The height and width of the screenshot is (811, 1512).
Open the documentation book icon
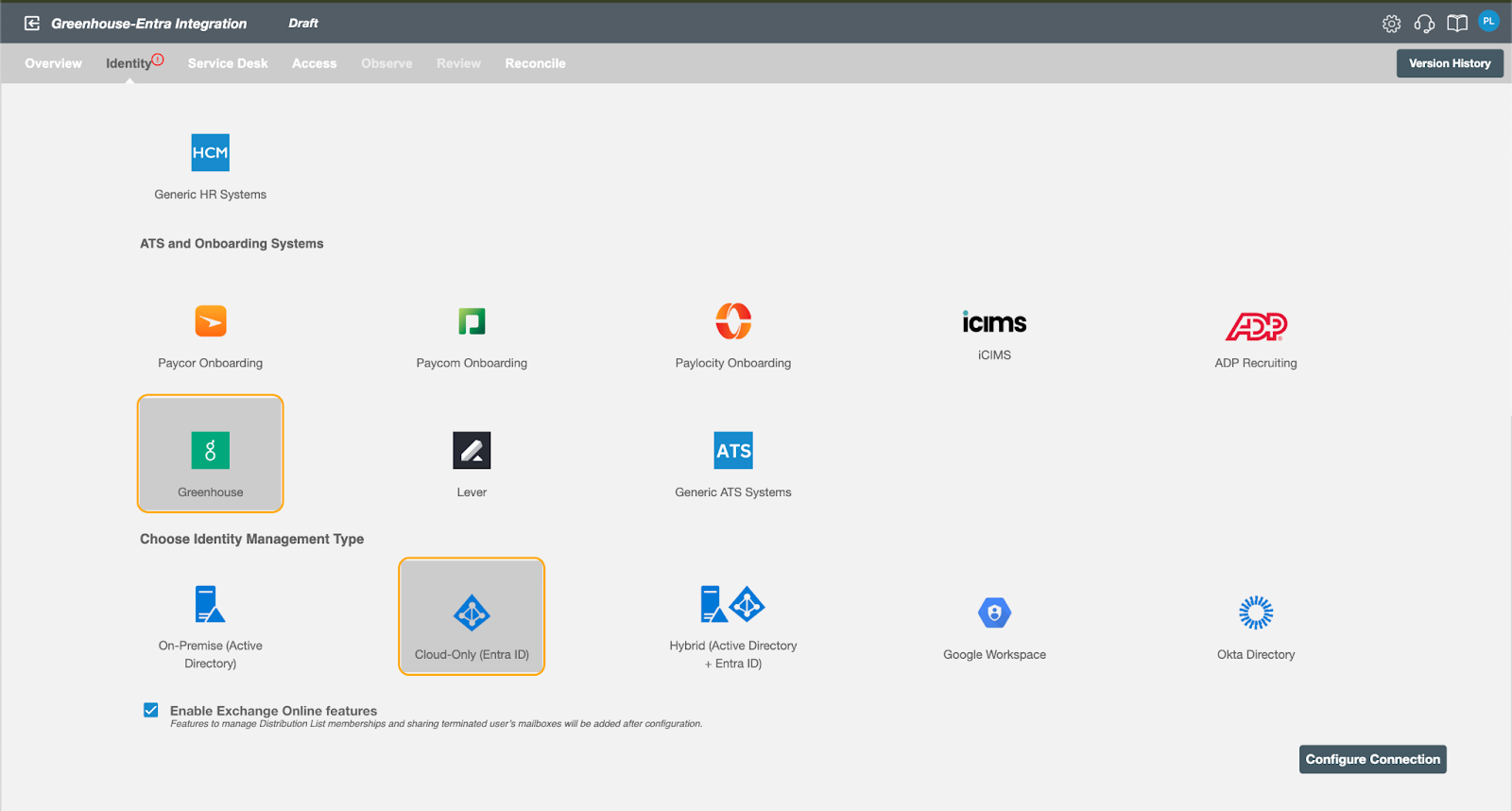pyautogui.click(x=1457, y=24)
